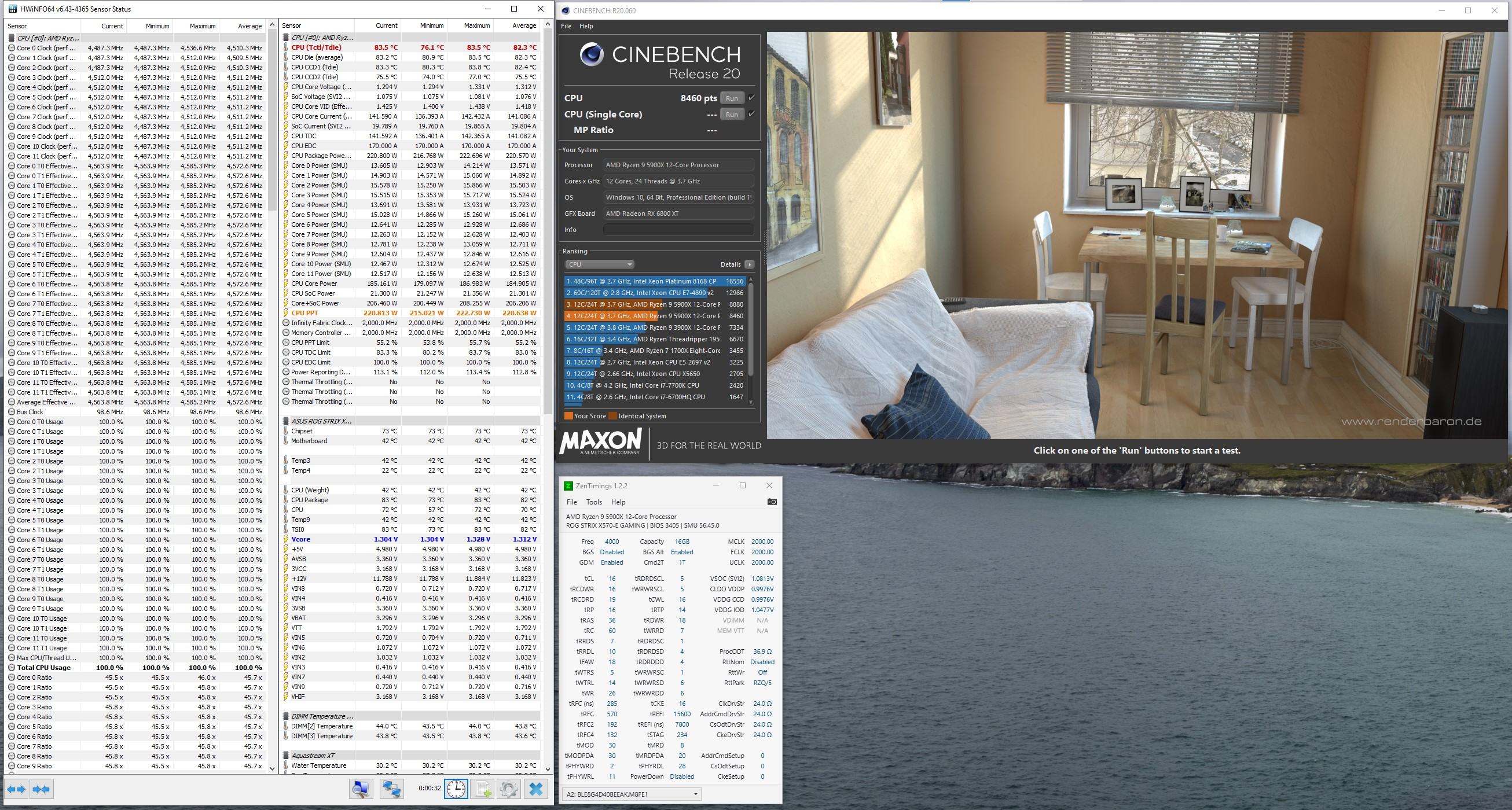The height and width of the screenshot is (810, 1512).
Task: Select the Average Effective Clock row
Action: [x=135, y=402]
